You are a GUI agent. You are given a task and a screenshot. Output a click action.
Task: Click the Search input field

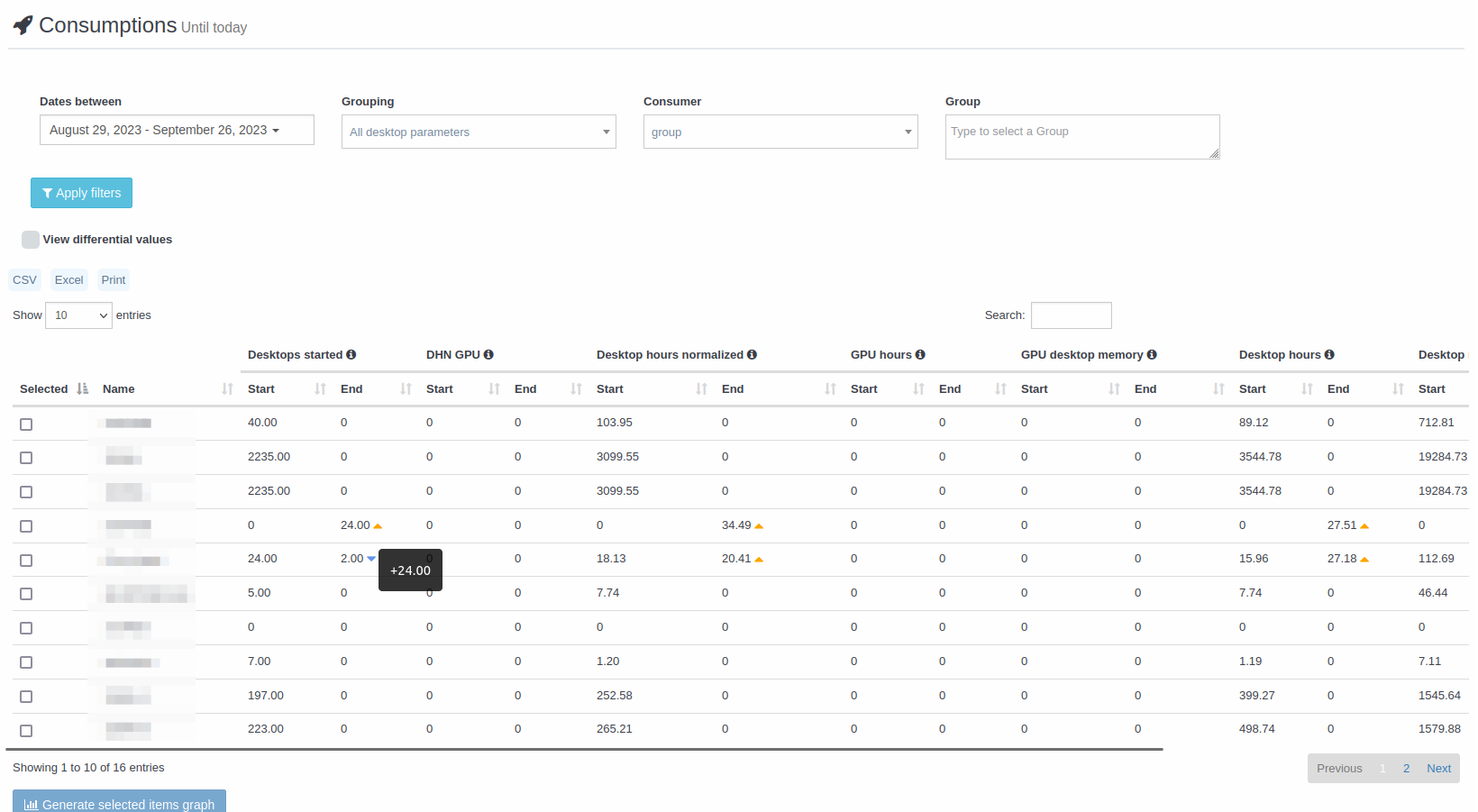tap(1071, 315)
